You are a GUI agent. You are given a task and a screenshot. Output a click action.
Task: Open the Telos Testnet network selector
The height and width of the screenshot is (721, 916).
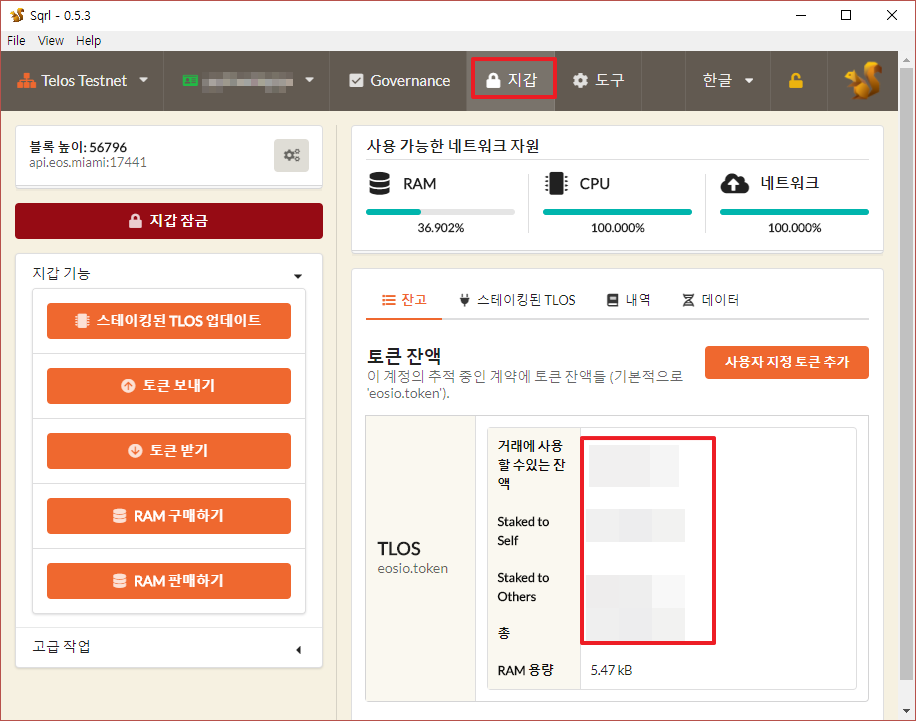[82, 81]
